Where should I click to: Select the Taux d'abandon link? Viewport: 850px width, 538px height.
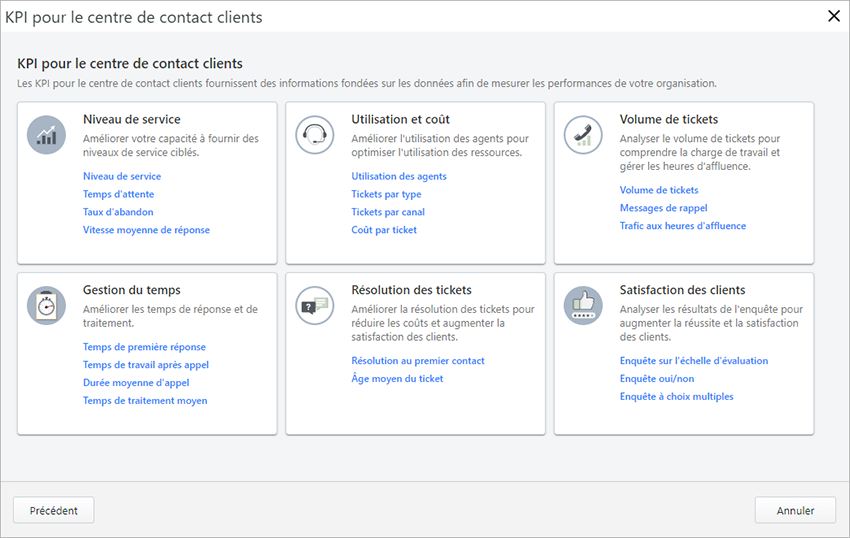tap(118, 212)
